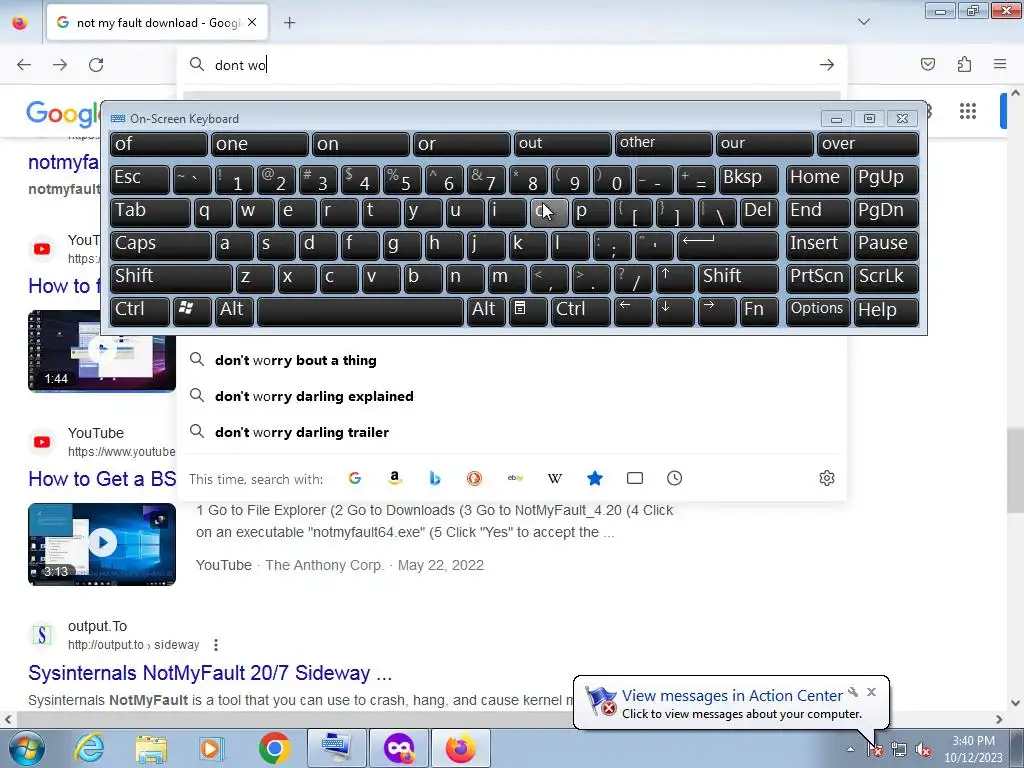The width and height of the screenshot is (1024, 768).
Task: Toggle Caps key on On-Screen Keyboard
Action: point(160,244)
